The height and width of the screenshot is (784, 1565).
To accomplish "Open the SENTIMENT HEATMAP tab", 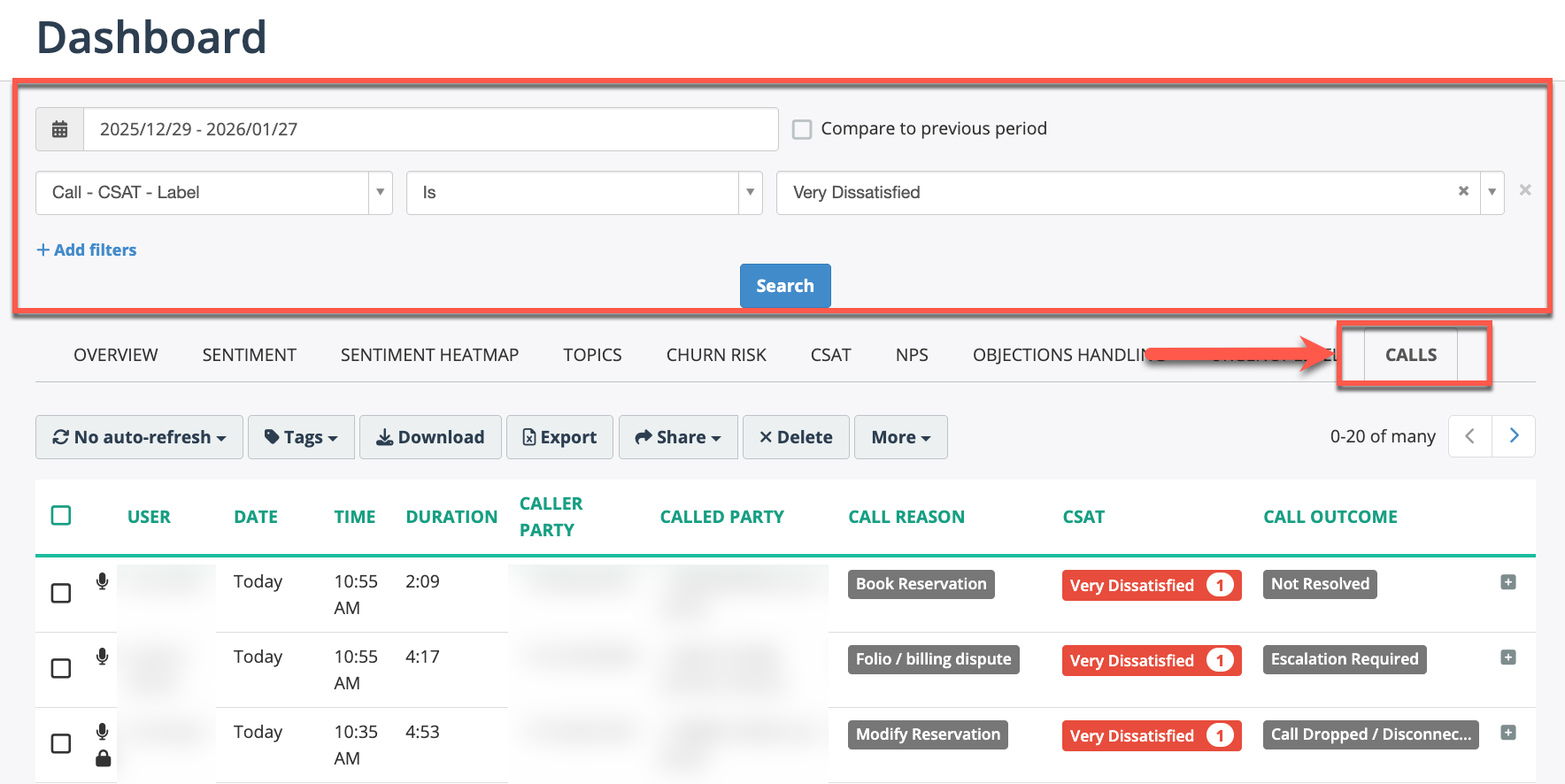I will 429,355.
